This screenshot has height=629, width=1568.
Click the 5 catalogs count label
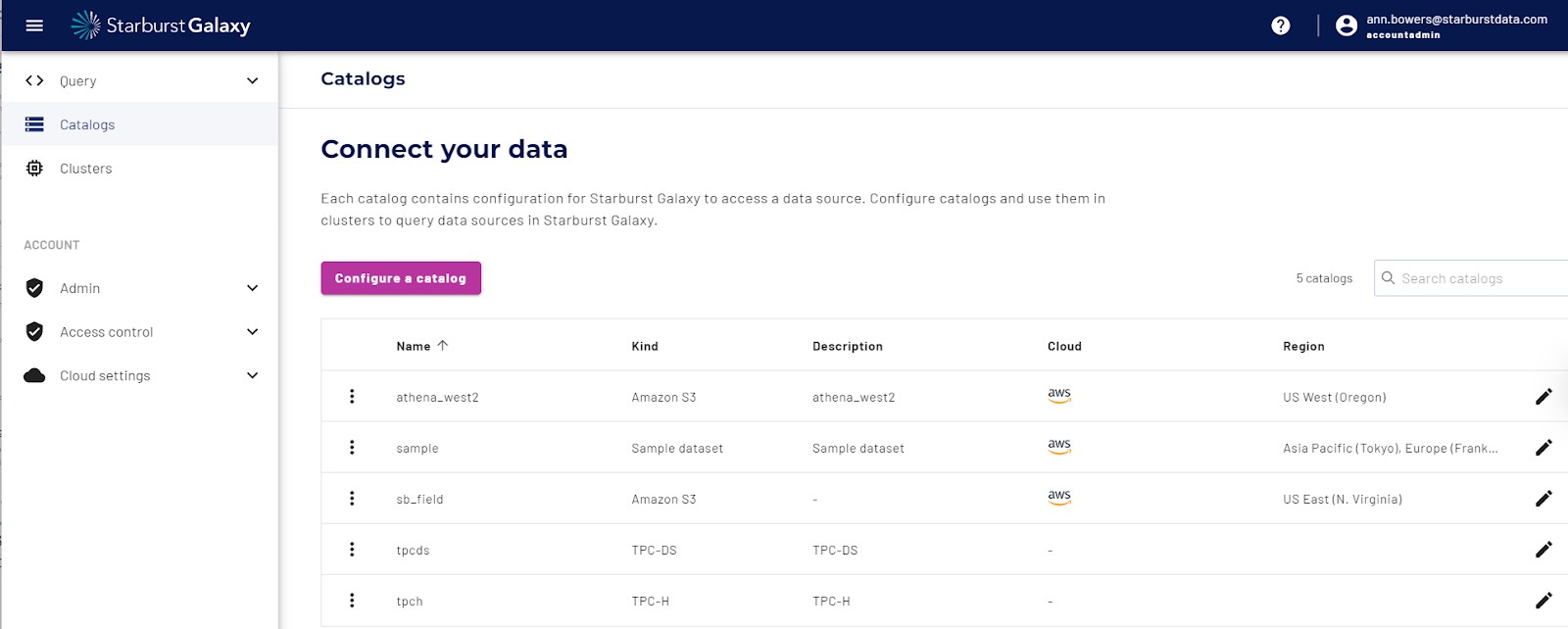point(1324,278)
